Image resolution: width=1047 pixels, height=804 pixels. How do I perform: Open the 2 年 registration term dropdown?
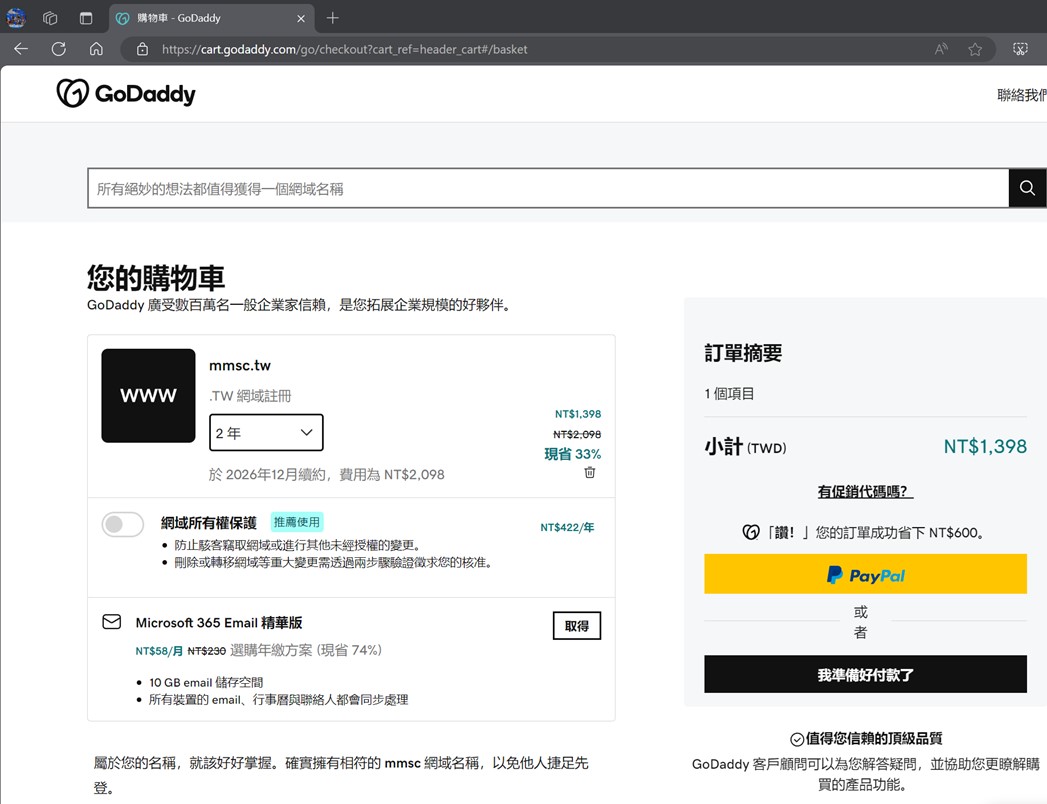[x=266, y=432]
